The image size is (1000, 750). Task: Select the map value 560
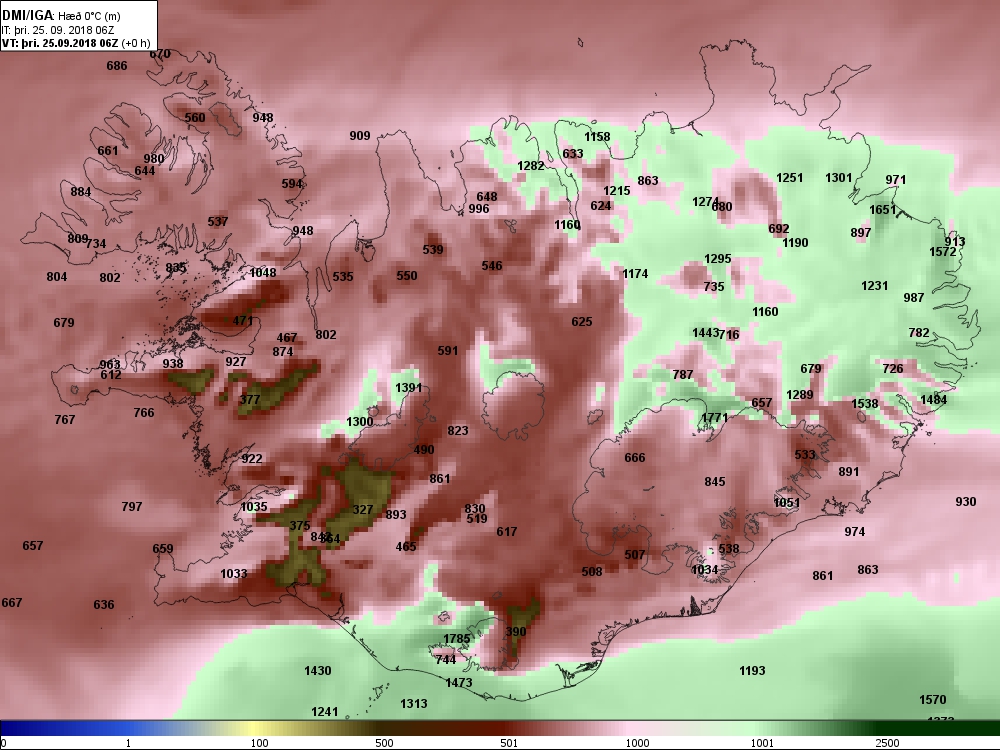(x=195, y=117)
